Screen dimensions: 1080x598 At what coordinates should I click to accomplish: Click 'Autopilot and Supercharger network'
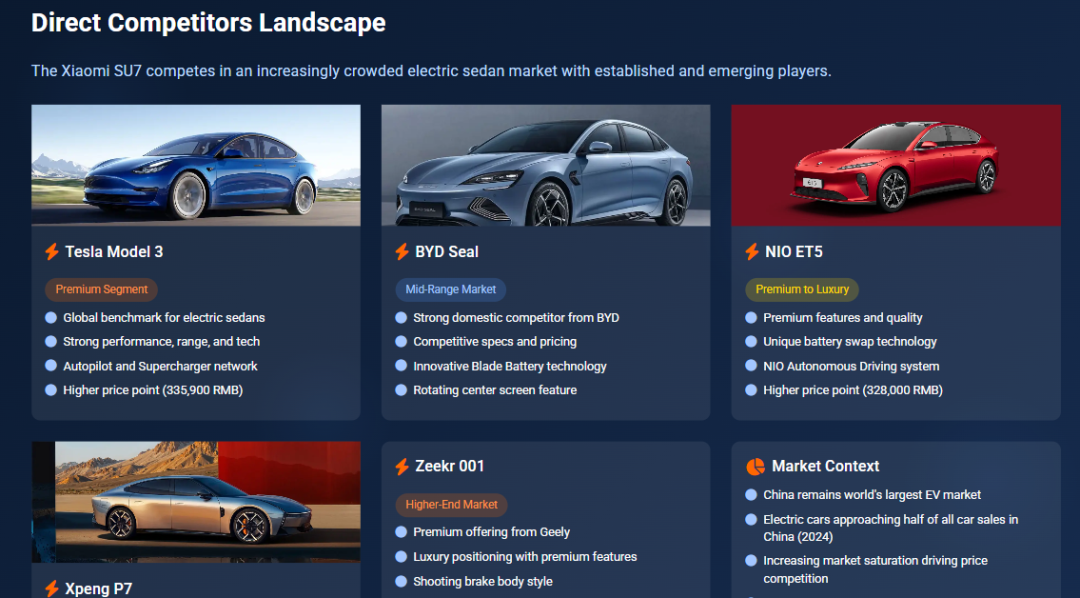pos(160,367)
